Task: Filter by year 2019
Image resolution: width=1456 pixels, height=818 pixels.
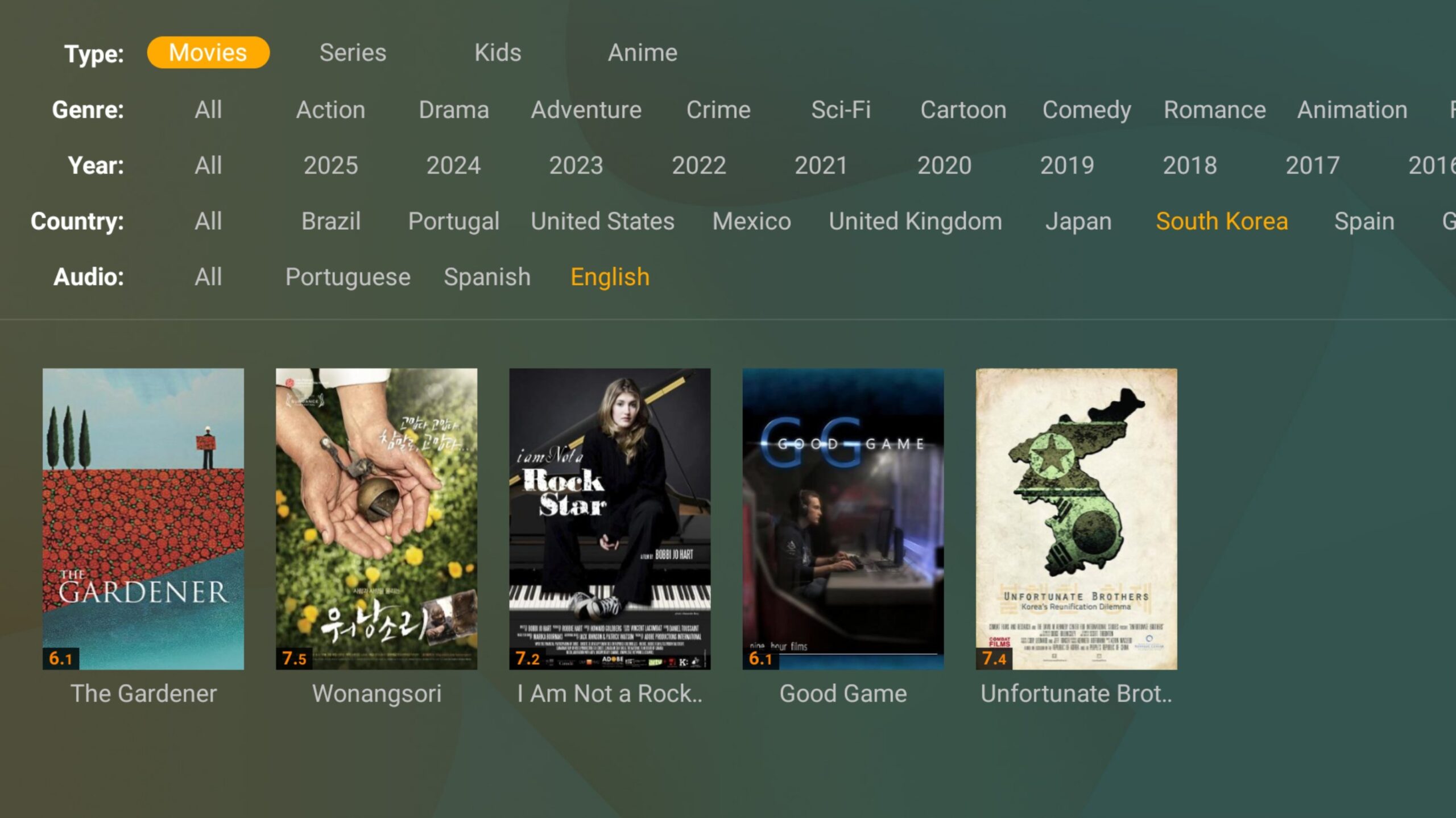Action: pyautogui.click(x=1067, y=165)
